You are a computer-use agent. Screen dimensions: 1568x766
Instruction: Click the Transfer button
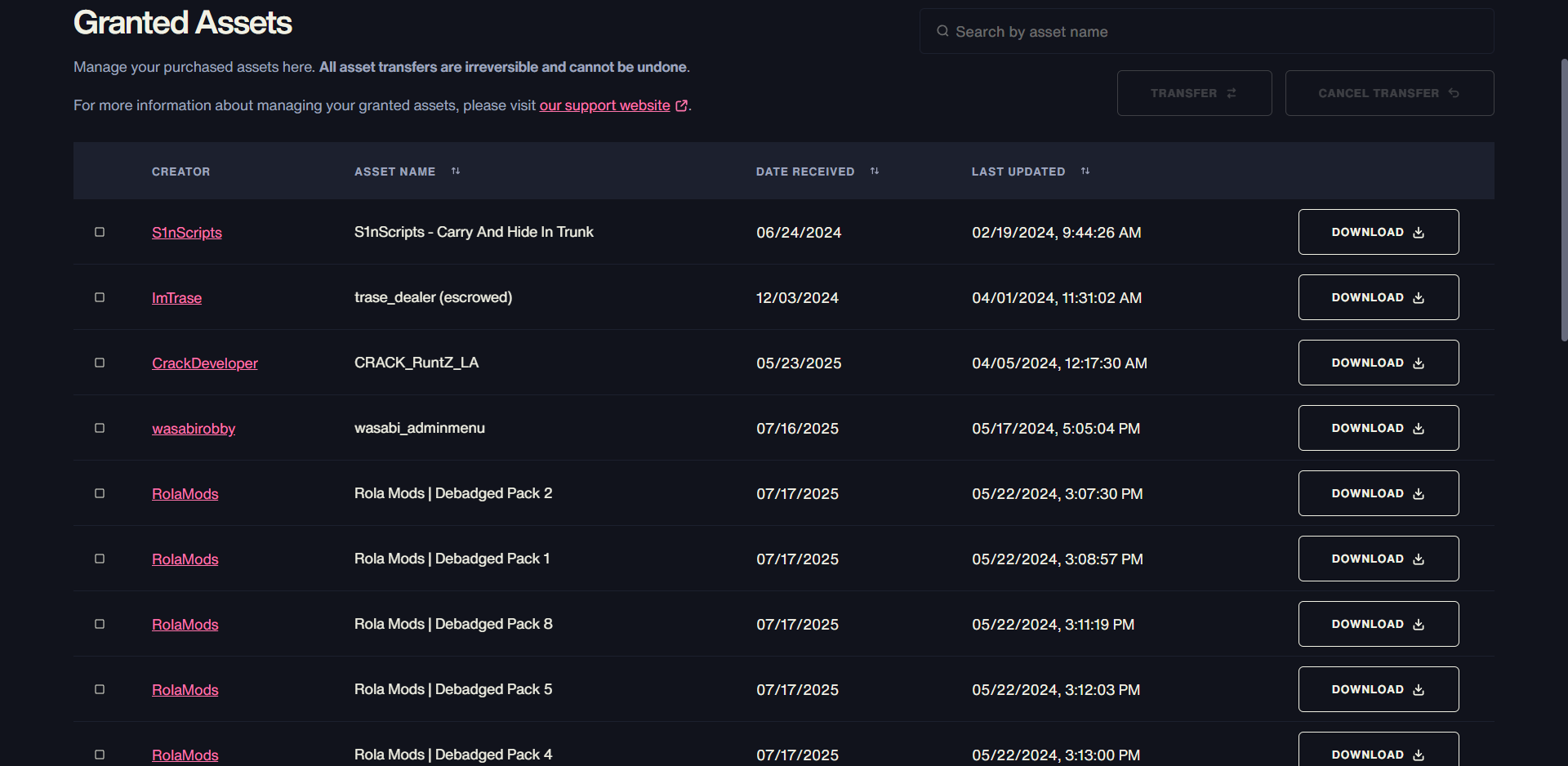click(x=1194, y=93)
